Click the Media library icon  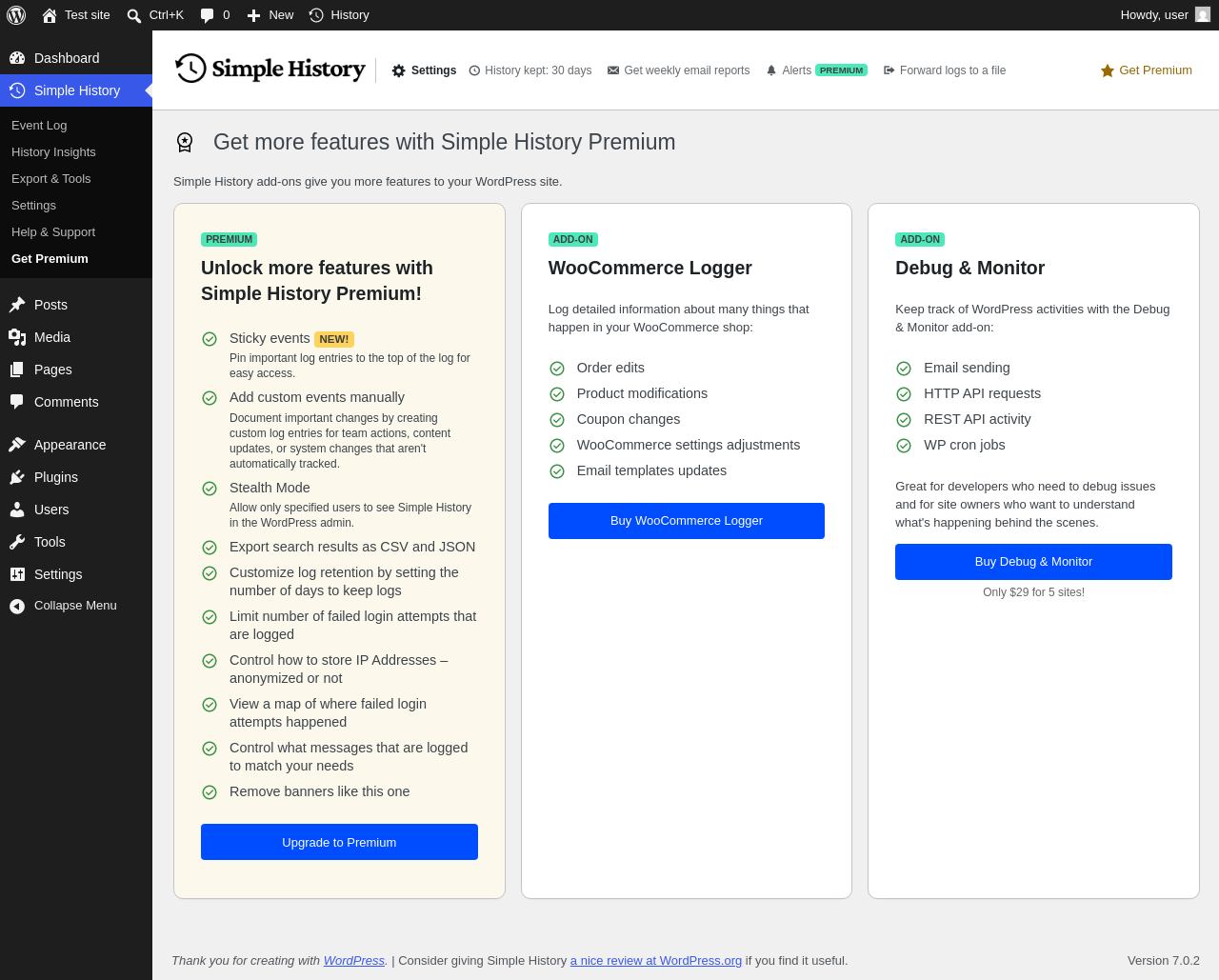point(17,337)
